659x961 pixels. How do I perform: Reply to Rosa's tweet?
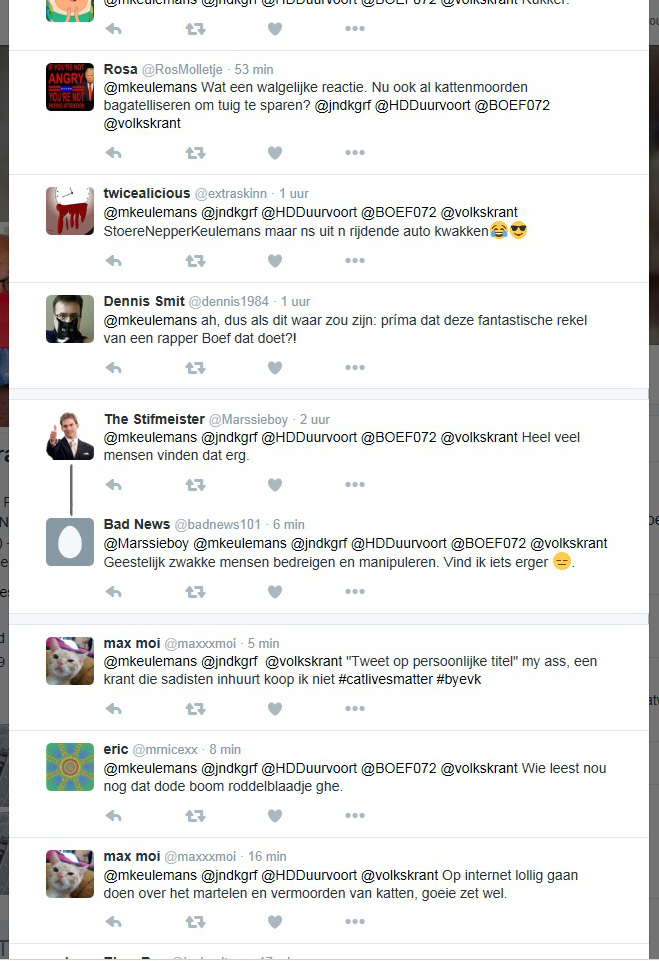click(113, 153)
